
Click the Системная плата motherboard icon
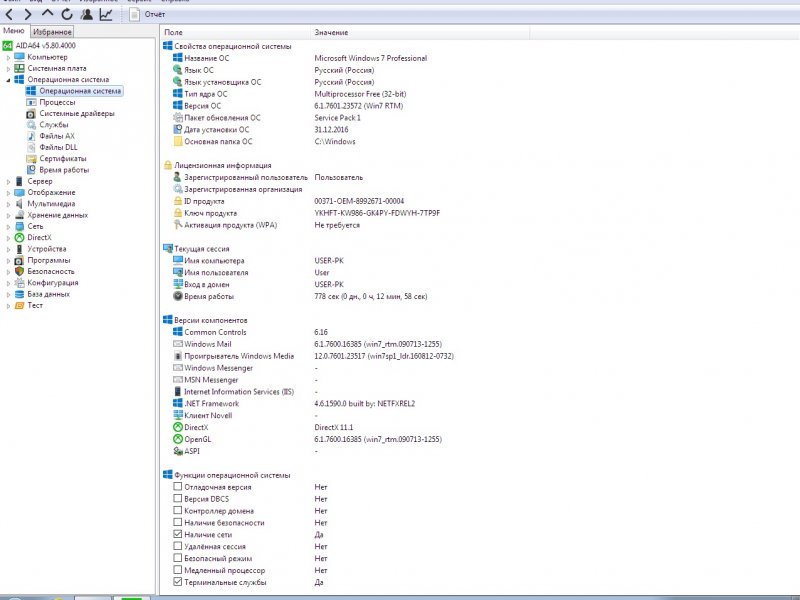(19, 68)
